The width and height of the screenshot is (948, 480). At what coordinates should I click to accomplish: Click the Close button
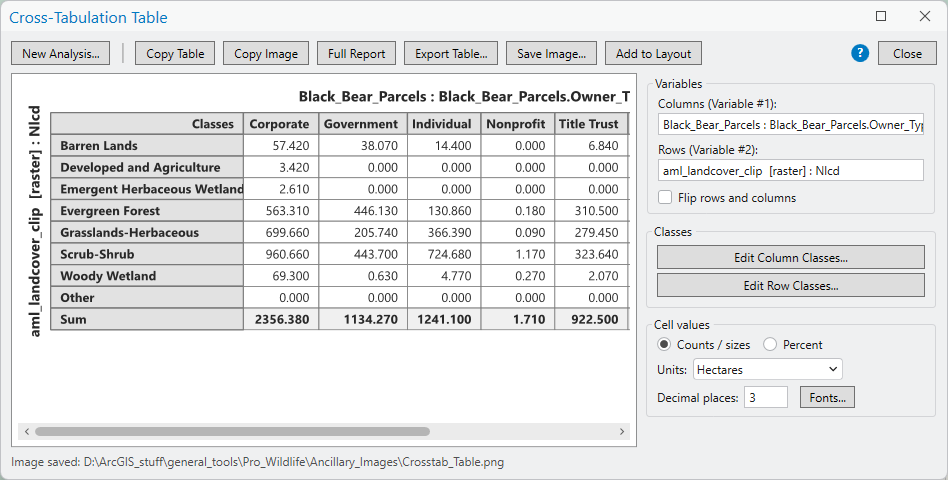pyautogui.click(x=907, y=53)
